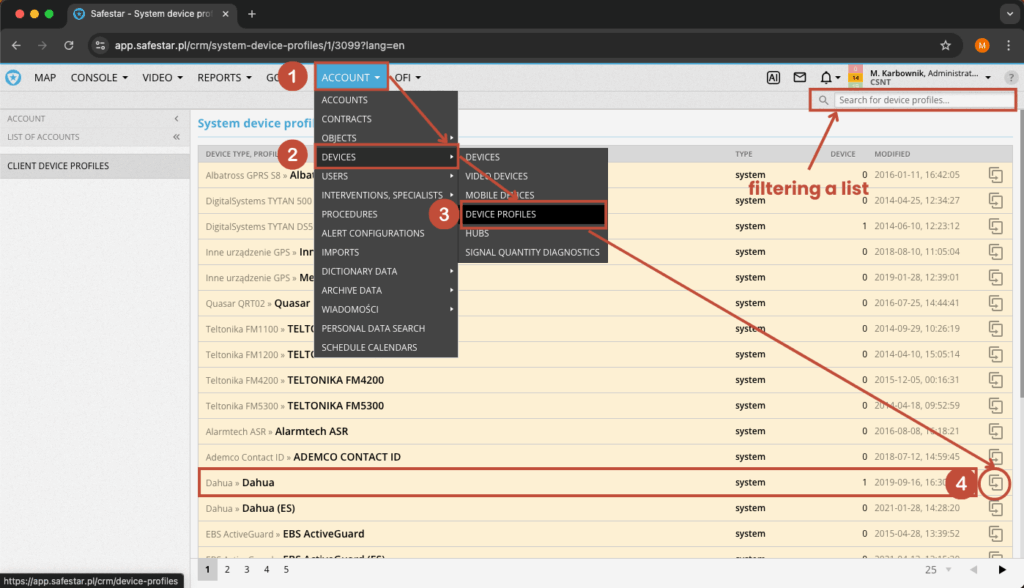
Task: Open the Chrome profile avatar
Action: (x=982, y=45)
